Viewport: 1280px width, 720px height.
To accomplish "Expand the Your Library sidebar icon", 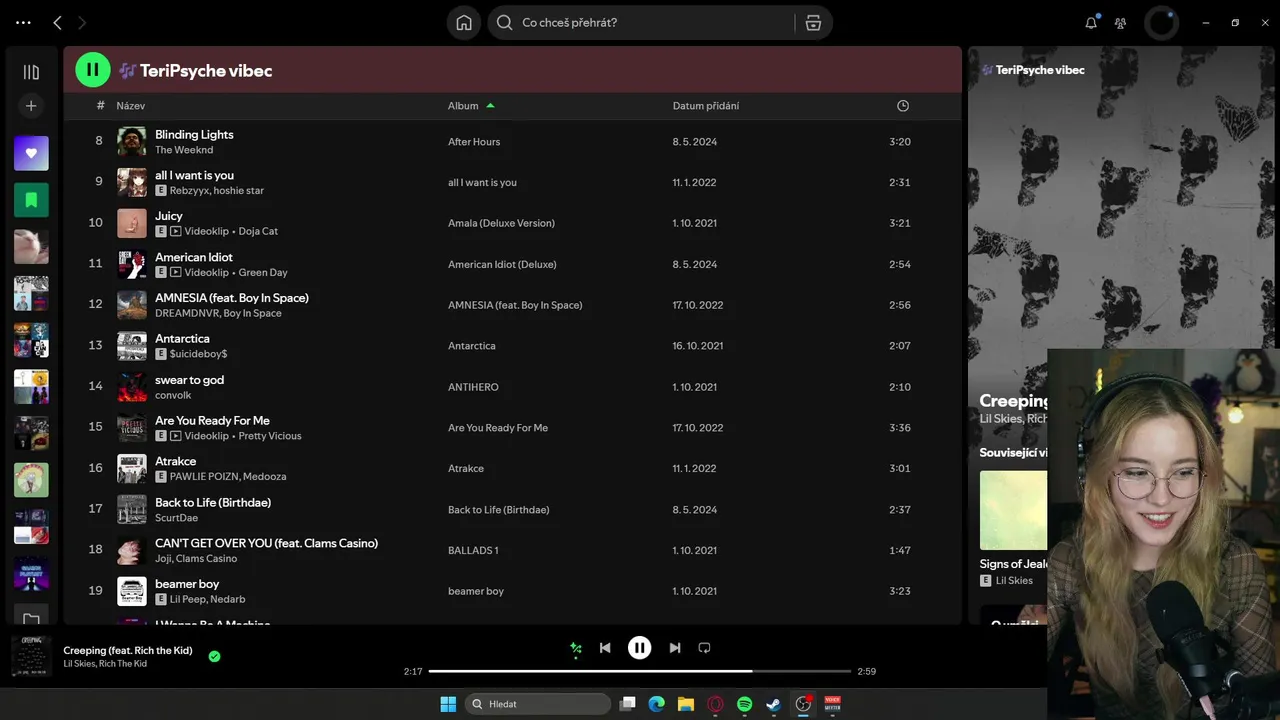I will coord(31,72).
